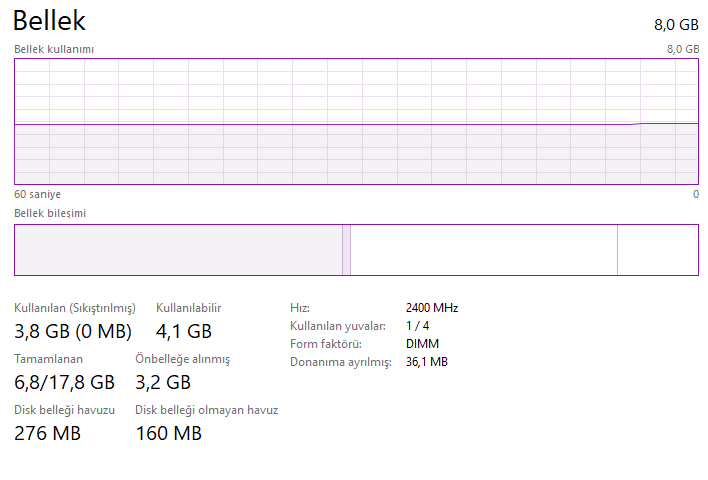Viewport: 708px width, 480px height.
Task: Click the 6,8/17,8 GB committed value
Action: pyautogui.click(x=64, y=382)
